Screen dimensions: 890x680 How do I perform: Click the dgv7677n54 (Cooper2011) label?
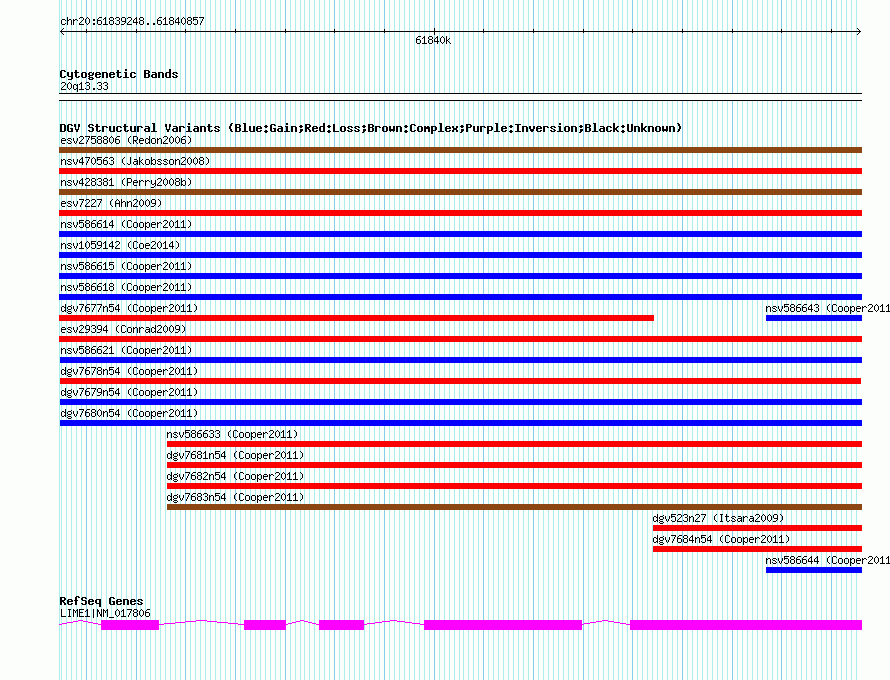click(129, 308)
